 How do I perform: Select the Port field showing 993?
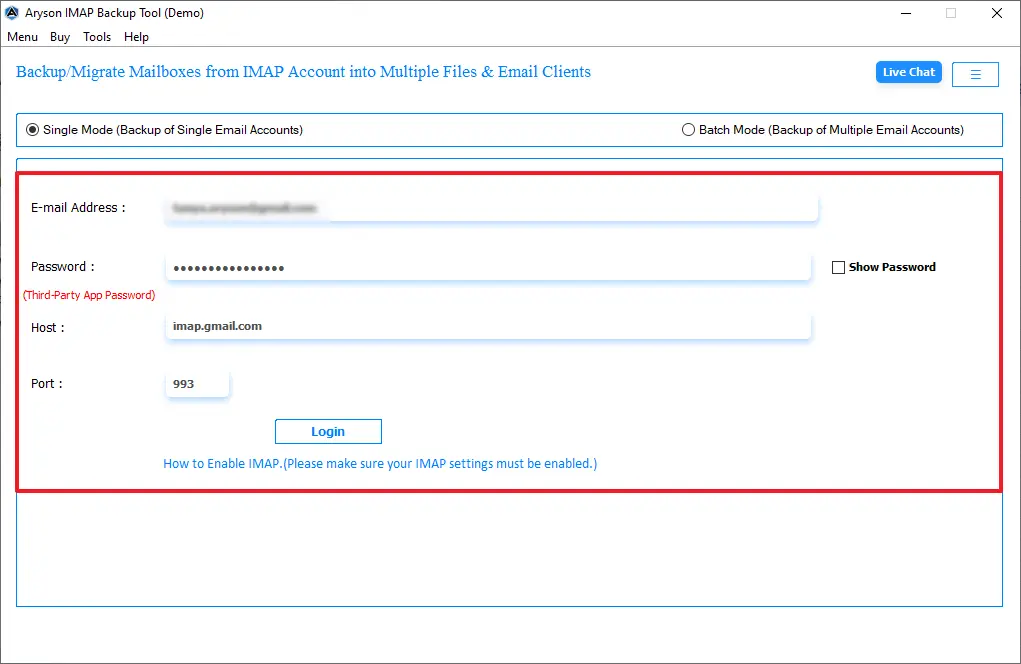197,383
